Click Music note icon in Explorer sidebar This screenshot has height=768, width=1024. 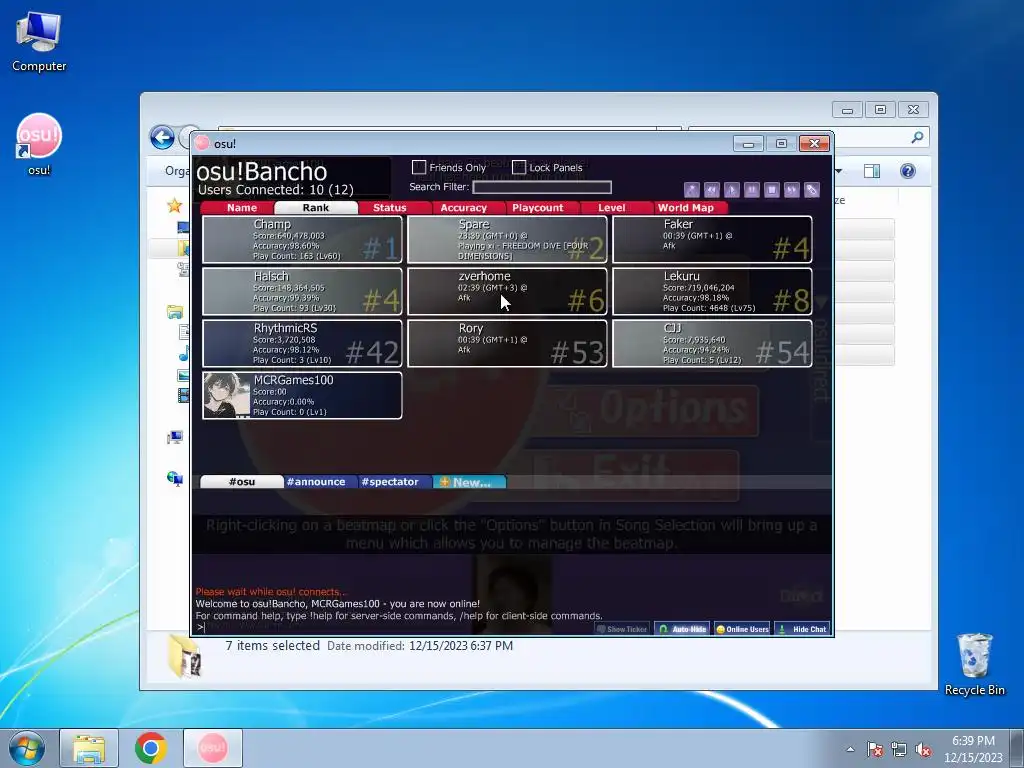[184, 353]
